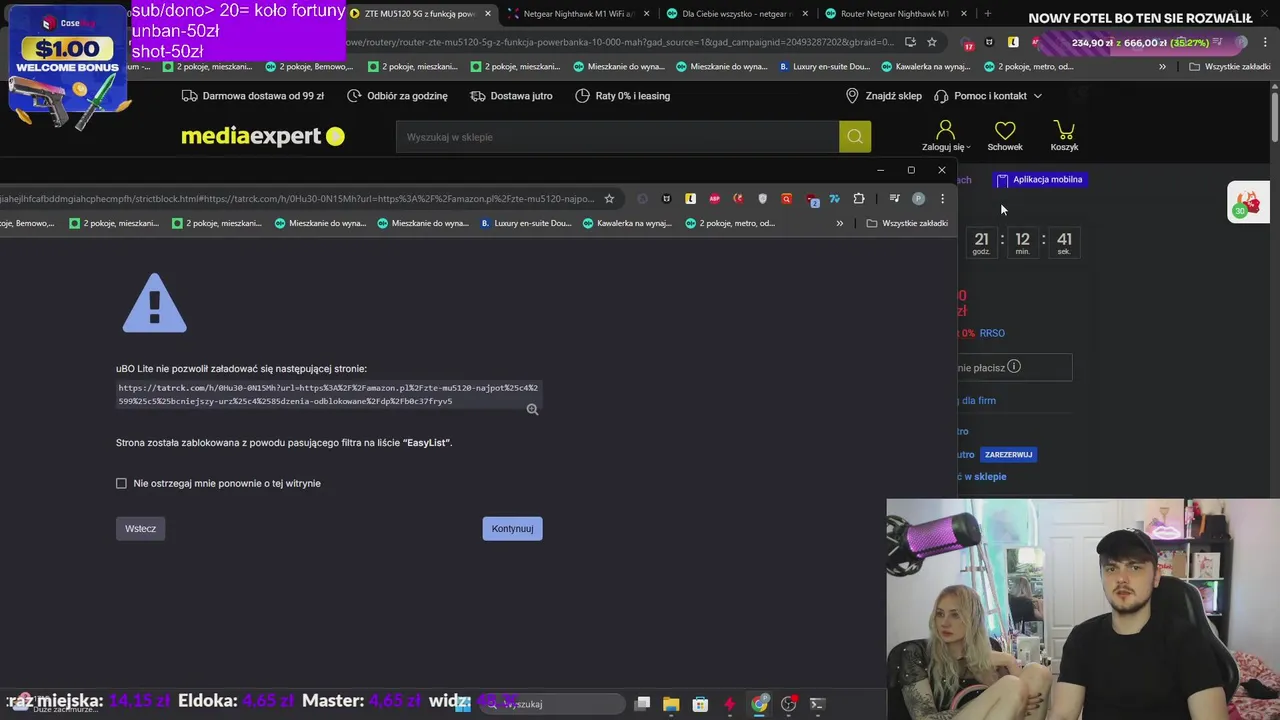Open profile avatar P in front window

918,198
